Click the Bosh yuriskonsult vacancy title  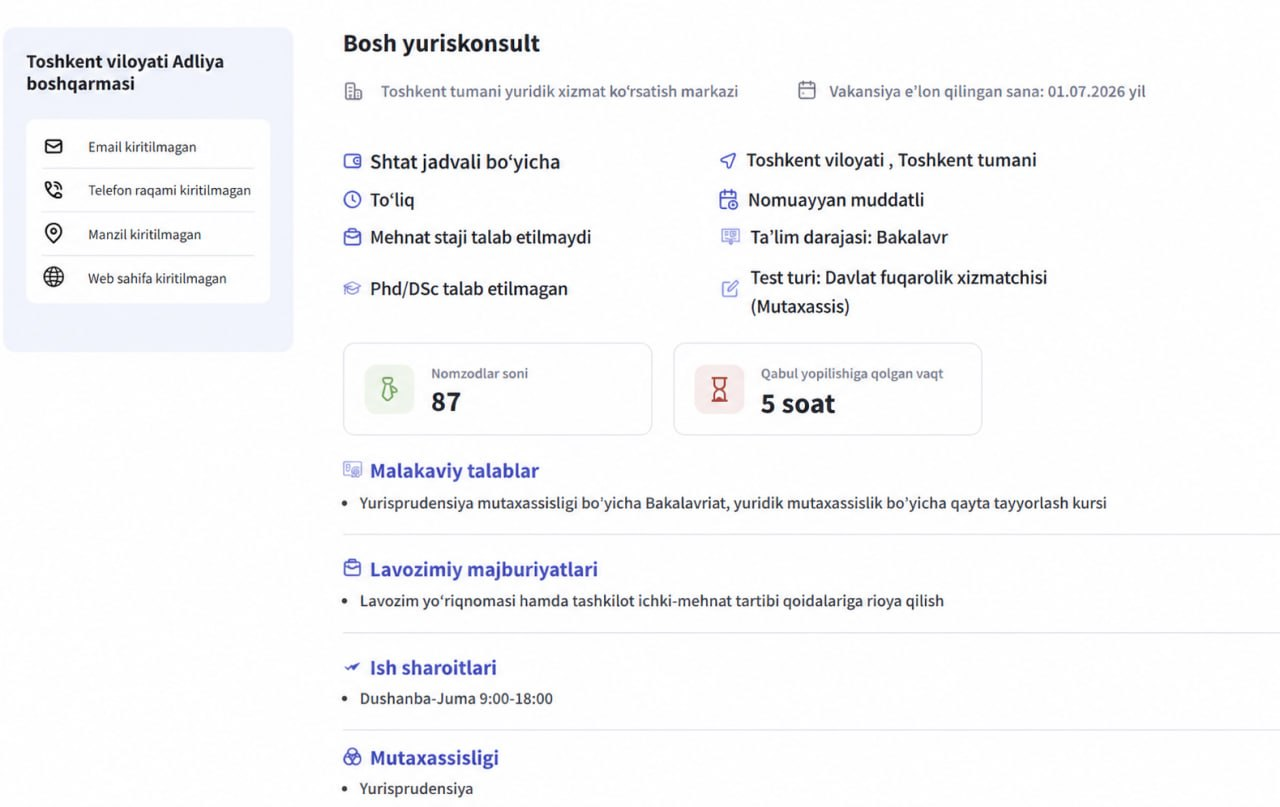[x=441, y=43]
